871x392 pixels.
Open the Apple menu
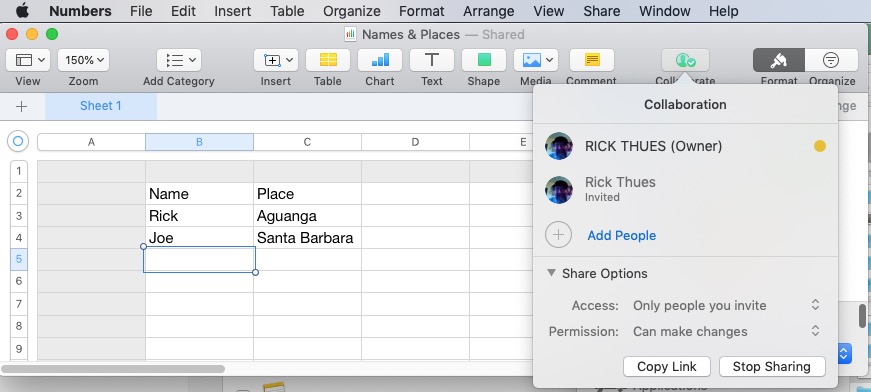tap(22, 11)
